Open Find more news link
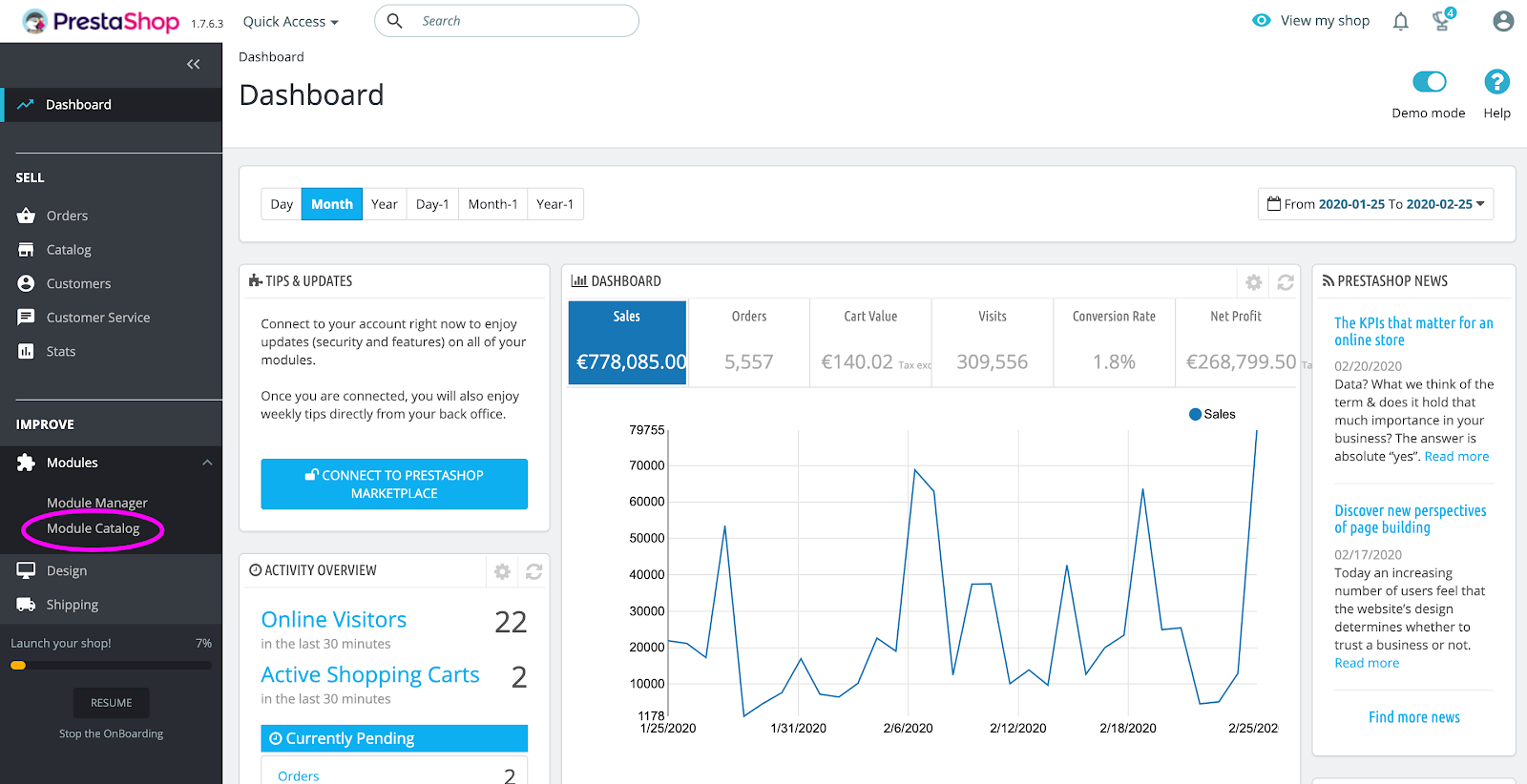Screen dimensions: 1527x784 (1413, 717)
